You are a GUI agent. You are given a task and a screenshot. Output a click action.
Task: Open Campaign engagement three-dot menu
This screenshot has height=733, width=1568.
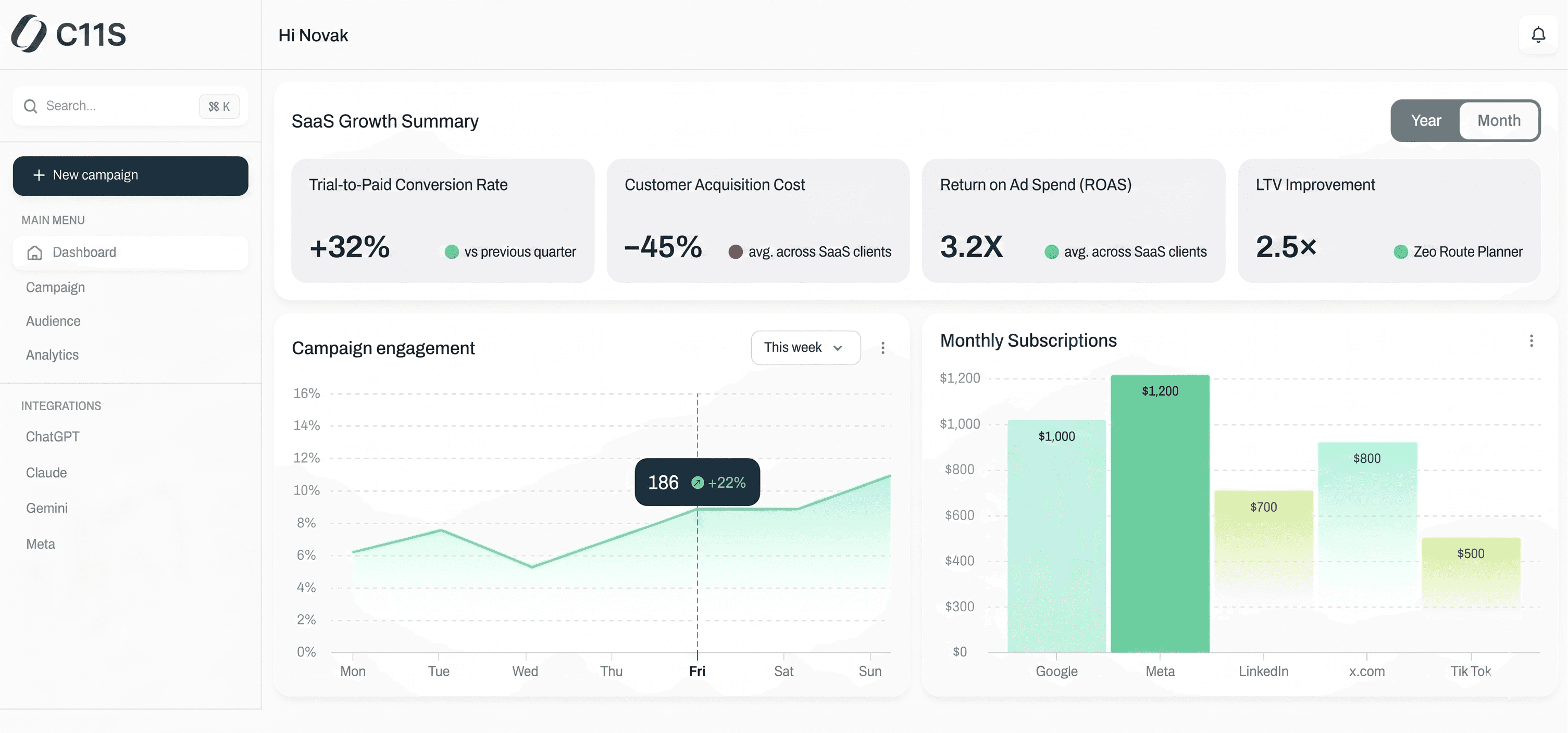(882, 348)
